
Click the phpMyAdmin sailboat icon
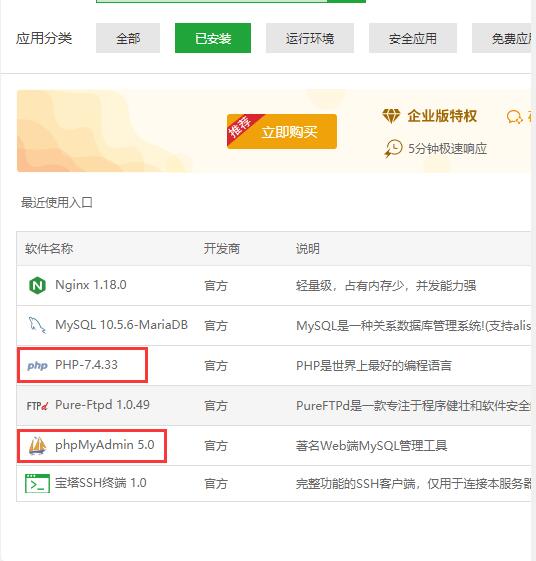click(38, 445)
